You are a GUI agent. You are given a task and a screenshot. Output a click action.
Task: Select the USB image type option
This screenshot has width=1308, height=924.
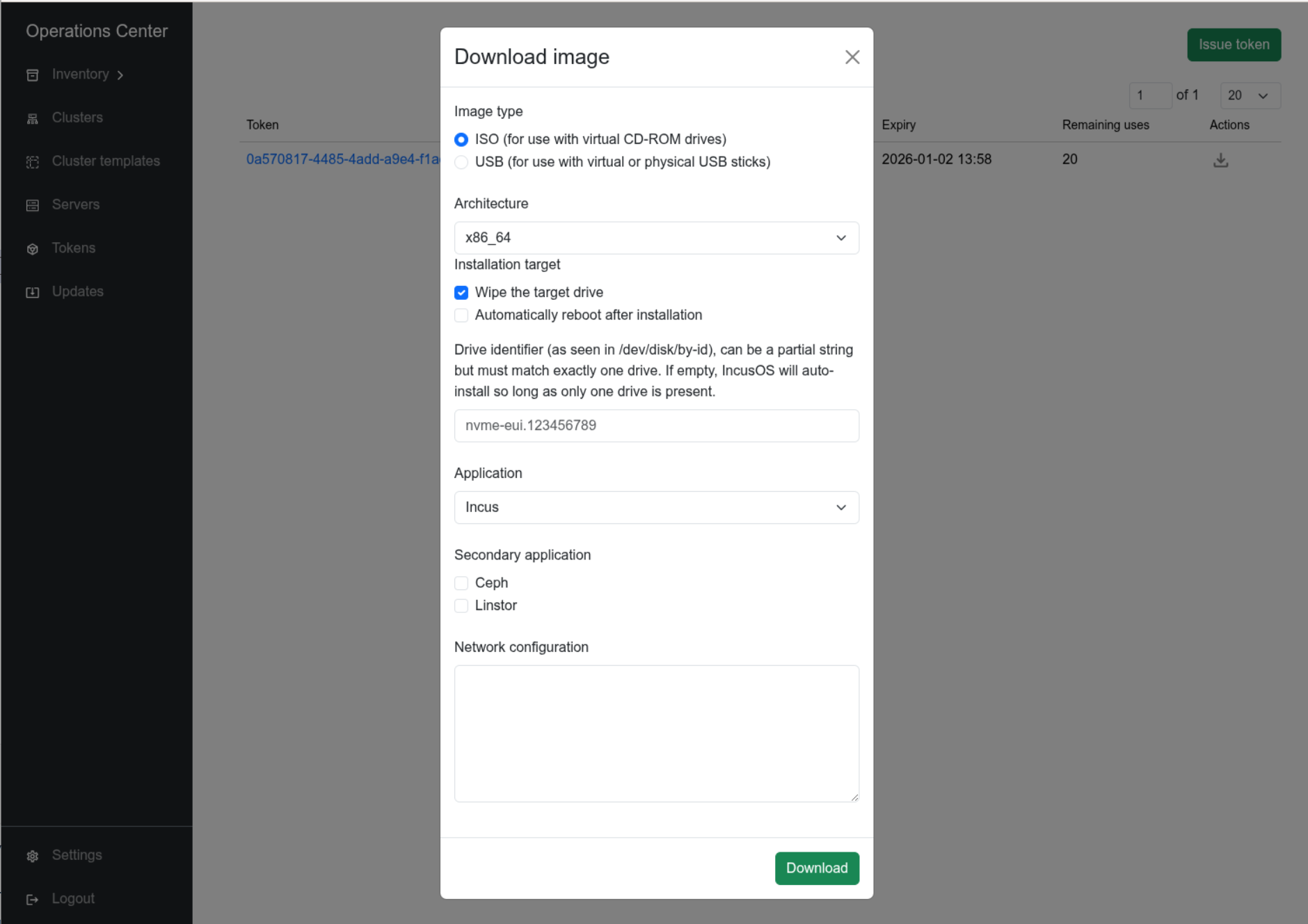point(461,161)
